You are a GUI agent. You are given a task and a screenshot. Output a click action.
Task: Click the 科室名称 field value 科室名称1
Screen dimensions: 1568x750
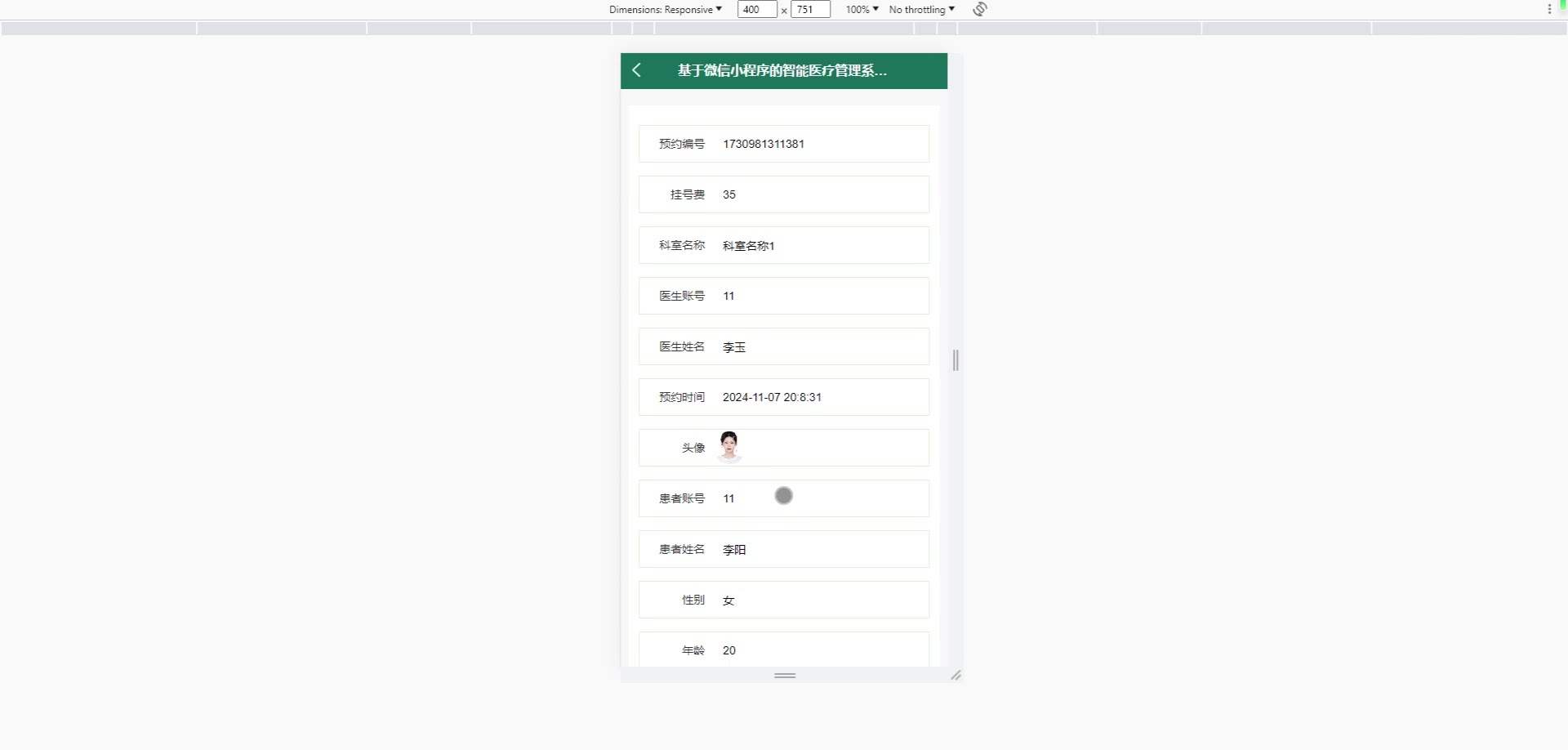coord(784,245)
